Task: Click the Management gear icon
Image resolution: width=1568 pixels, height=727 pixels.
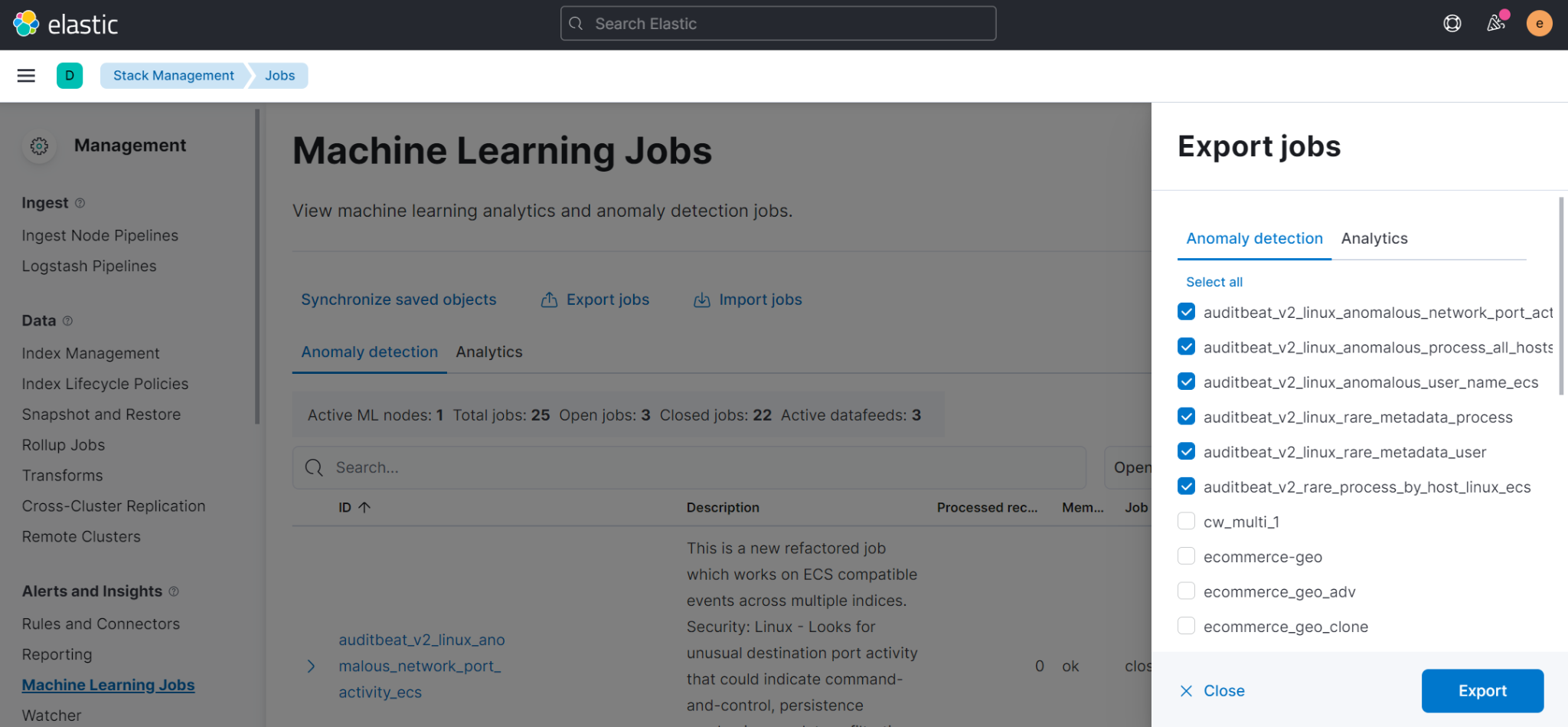Action: tap(38, 146)
